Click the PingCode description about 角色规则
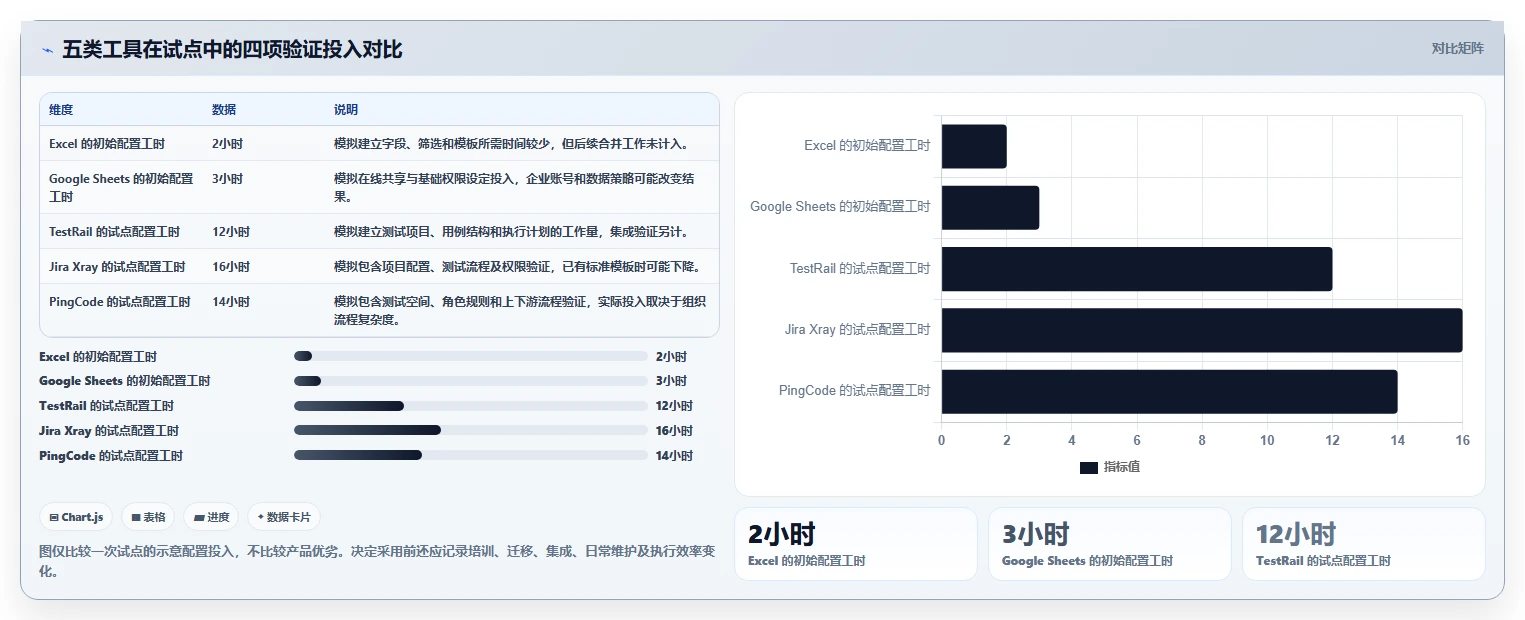Viewport: 1525px width, 620px height. pos(520,311)
